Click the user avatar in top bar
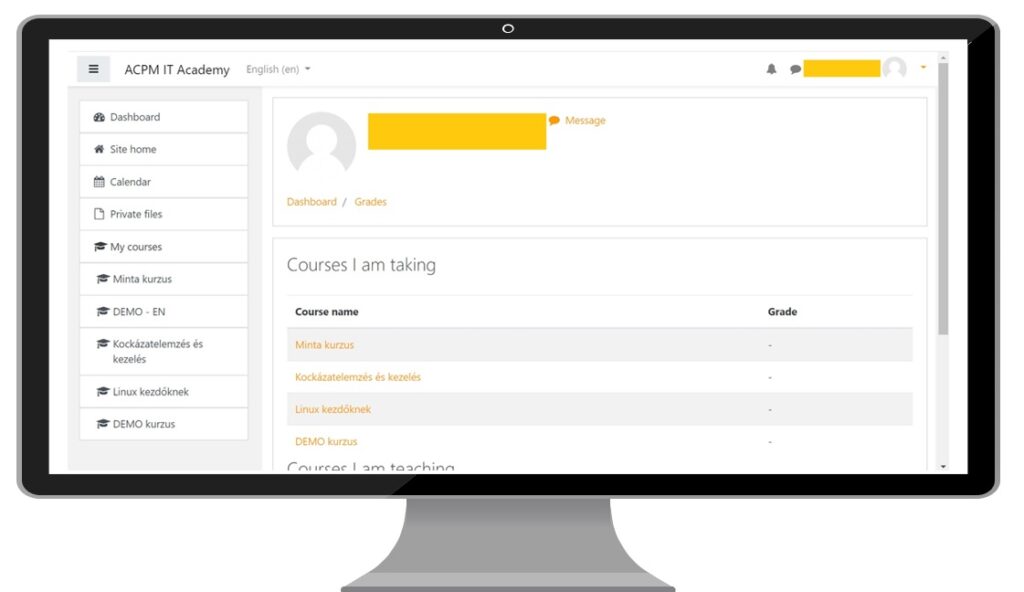 pos(894,68)
